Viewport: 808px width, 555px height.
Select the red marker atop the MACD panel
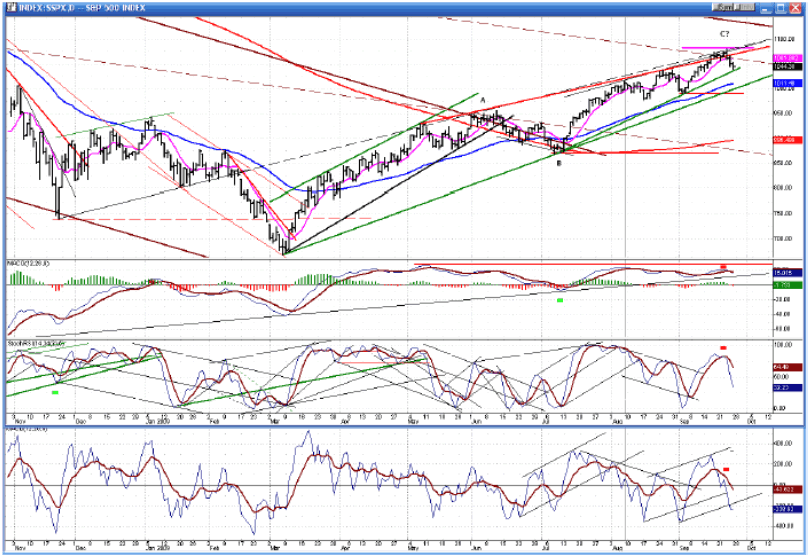pos(723,267)
